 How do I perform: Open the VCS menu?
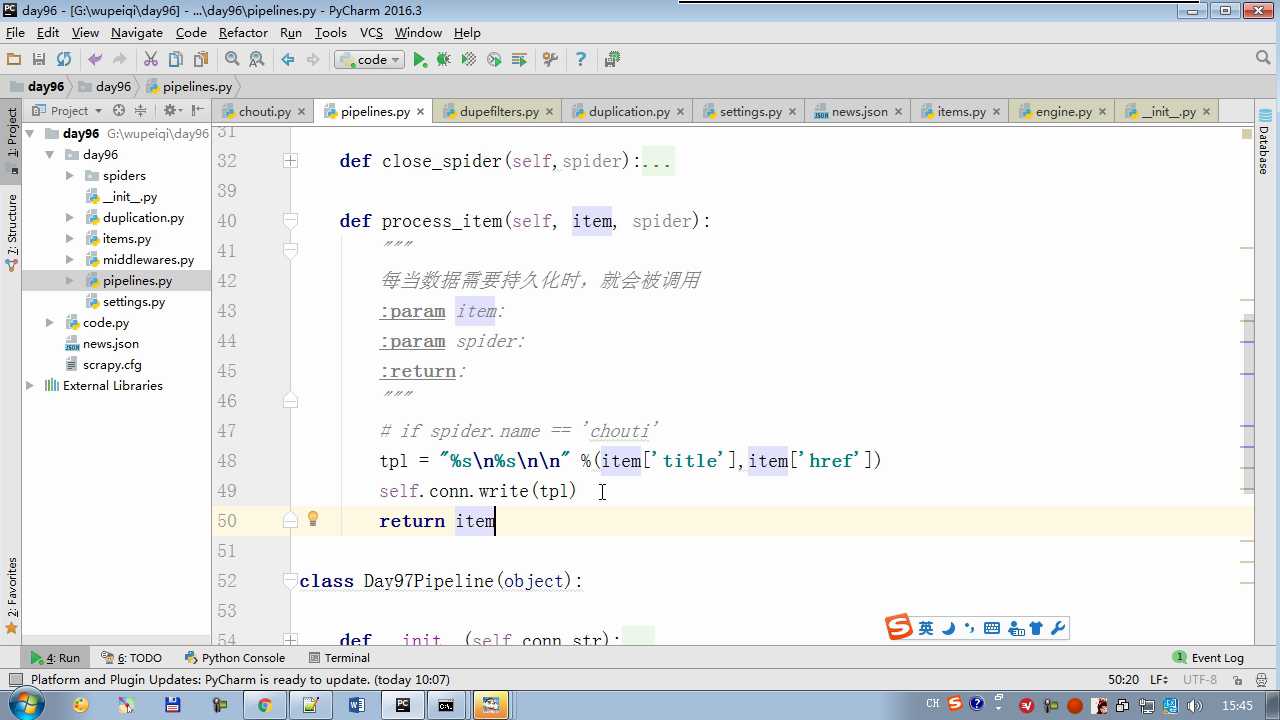point(371,33)
